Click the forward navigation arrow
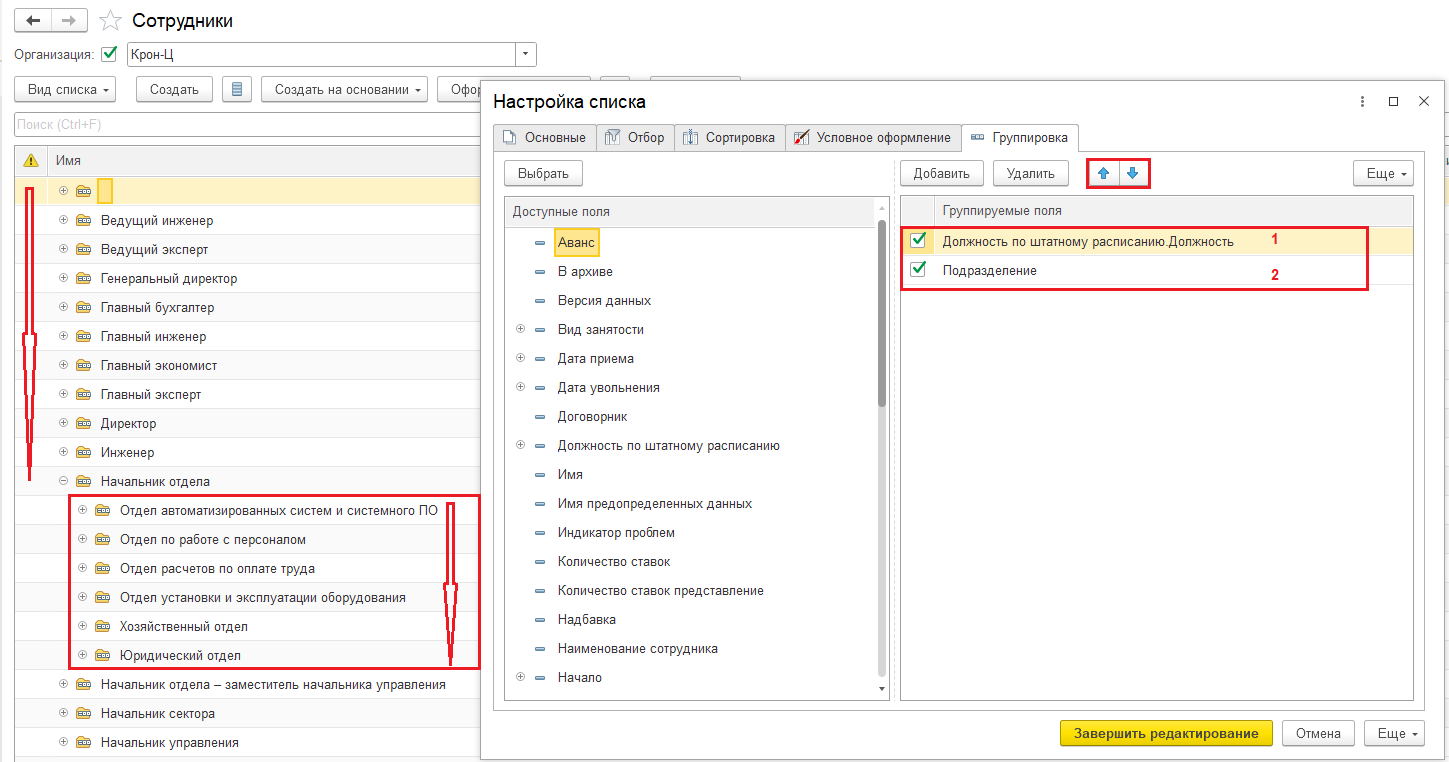Viewport: 1449px width, 762px height. point(69,20)
